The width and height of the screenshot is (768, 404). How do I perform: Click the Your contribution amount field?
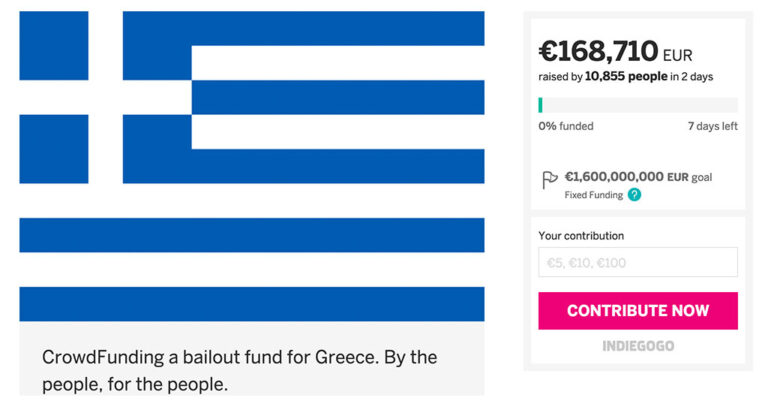[x=638, y=262]
